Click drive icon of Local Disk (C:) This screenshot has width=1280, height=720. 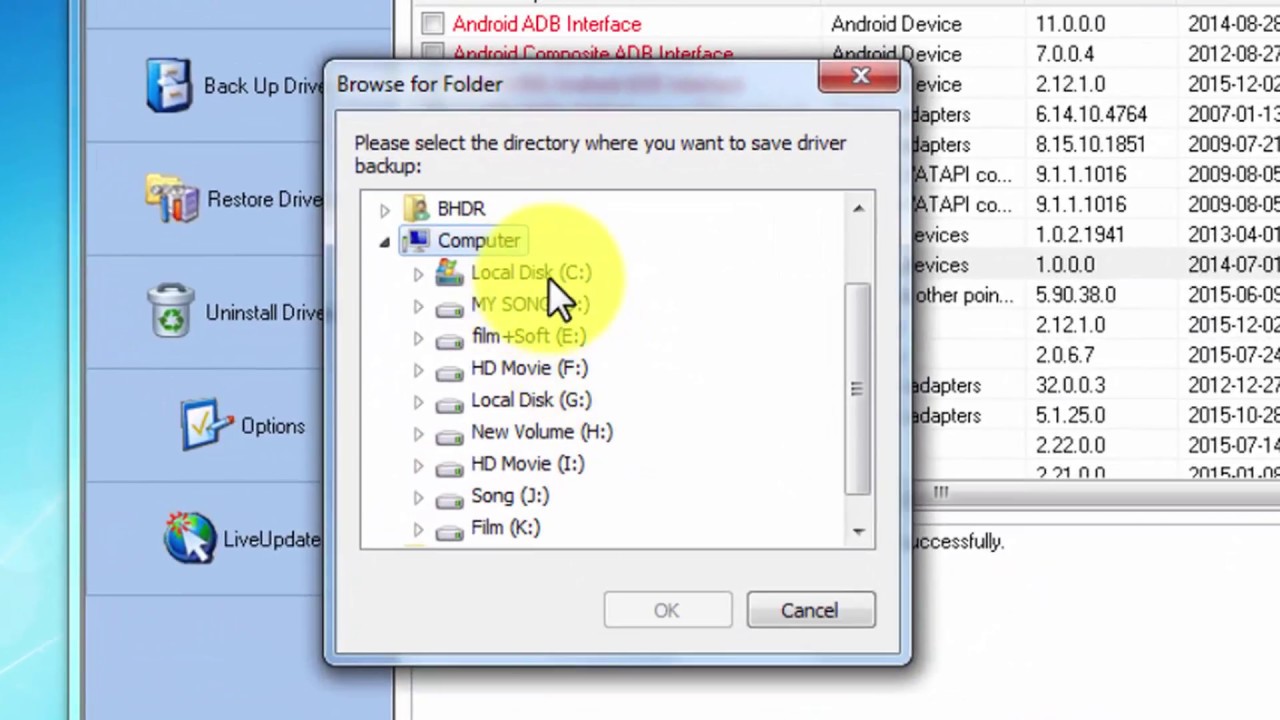(x=449, y=272)
